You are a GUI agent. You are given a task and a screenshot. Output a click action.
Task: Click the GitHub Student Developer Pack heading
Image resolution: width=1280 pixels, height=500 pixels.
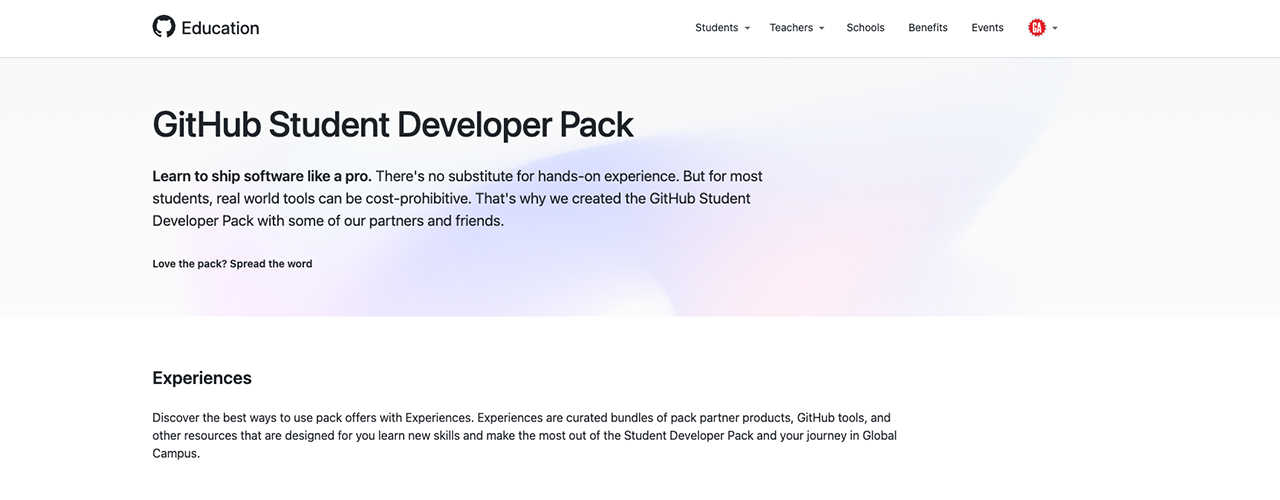click(392, 124)
